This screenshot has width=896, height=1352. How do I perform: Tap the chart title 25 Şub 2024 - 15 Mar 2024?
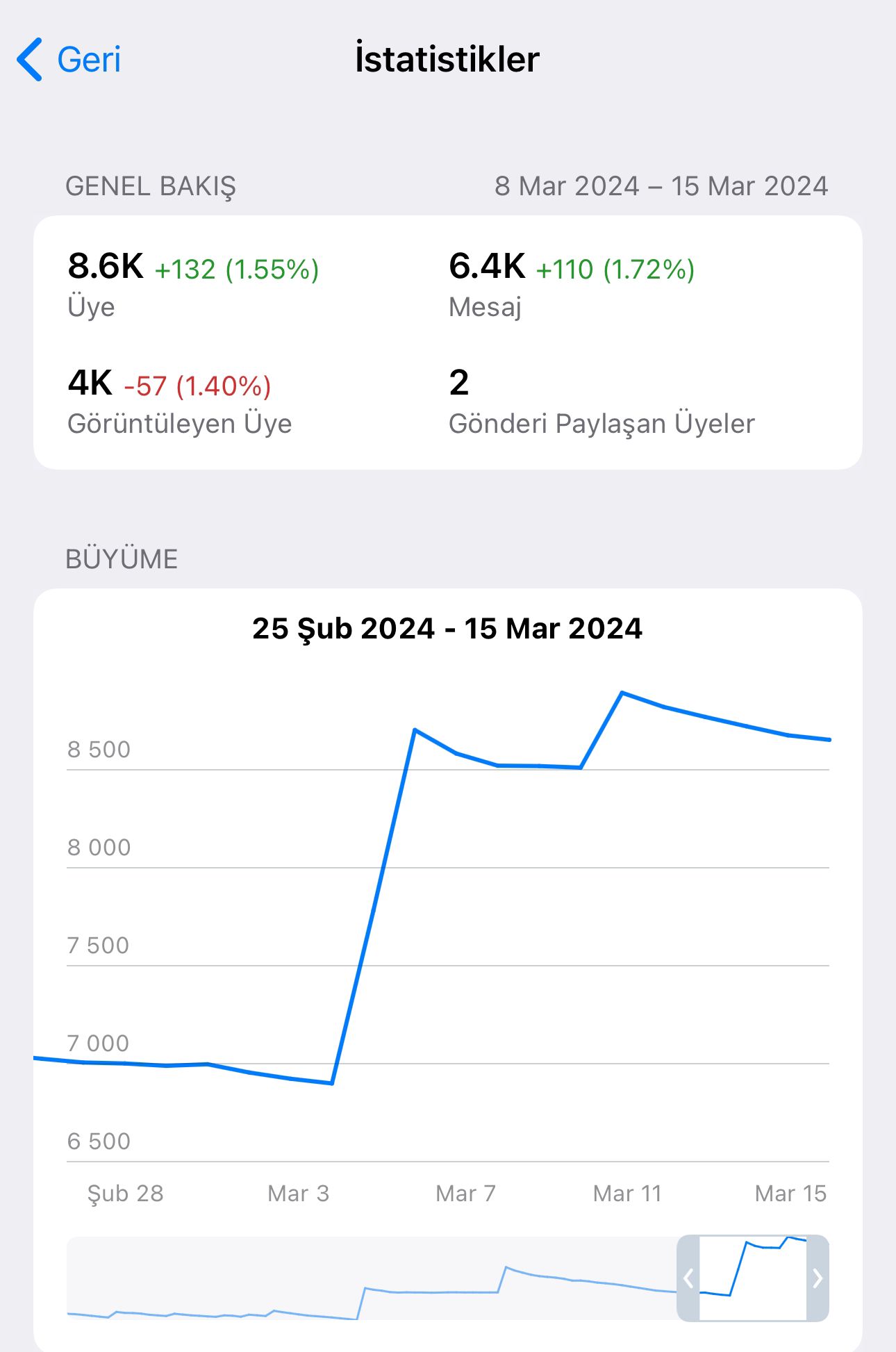(x=447, y=629)
